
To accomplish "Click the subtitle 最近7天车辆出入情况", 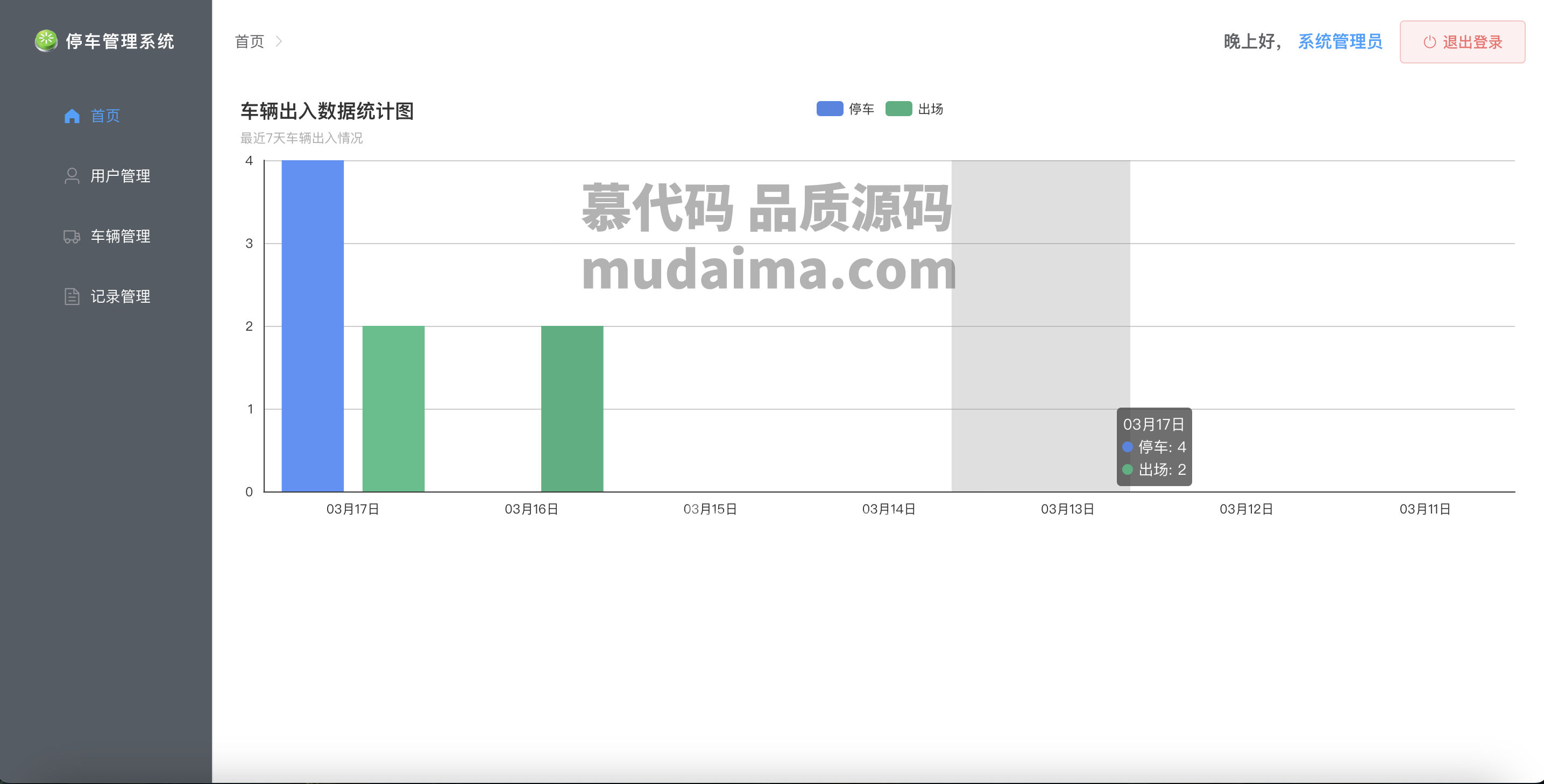I will [x=301, y=138].
